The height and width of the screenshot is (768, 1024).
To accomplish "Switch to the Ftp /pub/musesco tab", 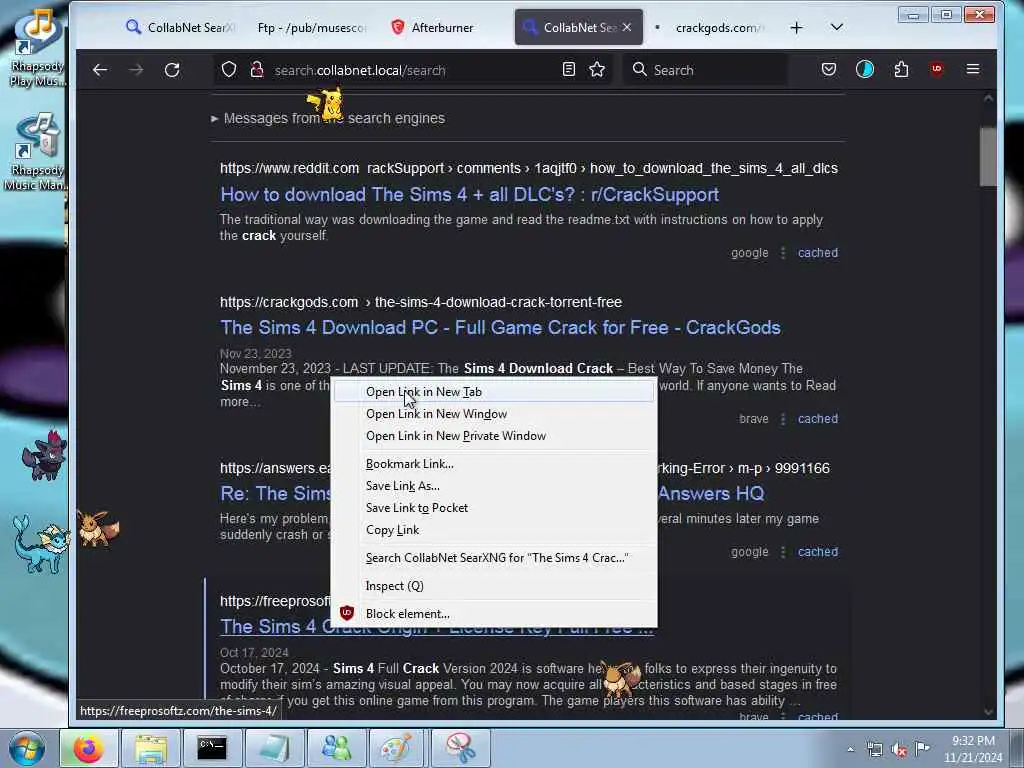I will (312, 27).
